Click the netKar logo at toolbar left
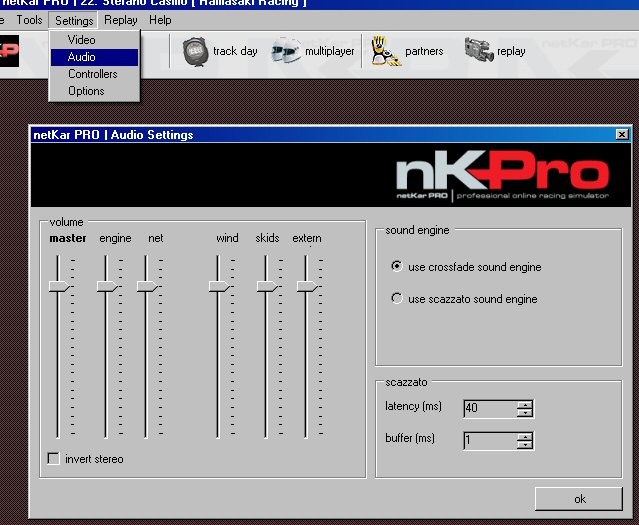 pos(9,51)
